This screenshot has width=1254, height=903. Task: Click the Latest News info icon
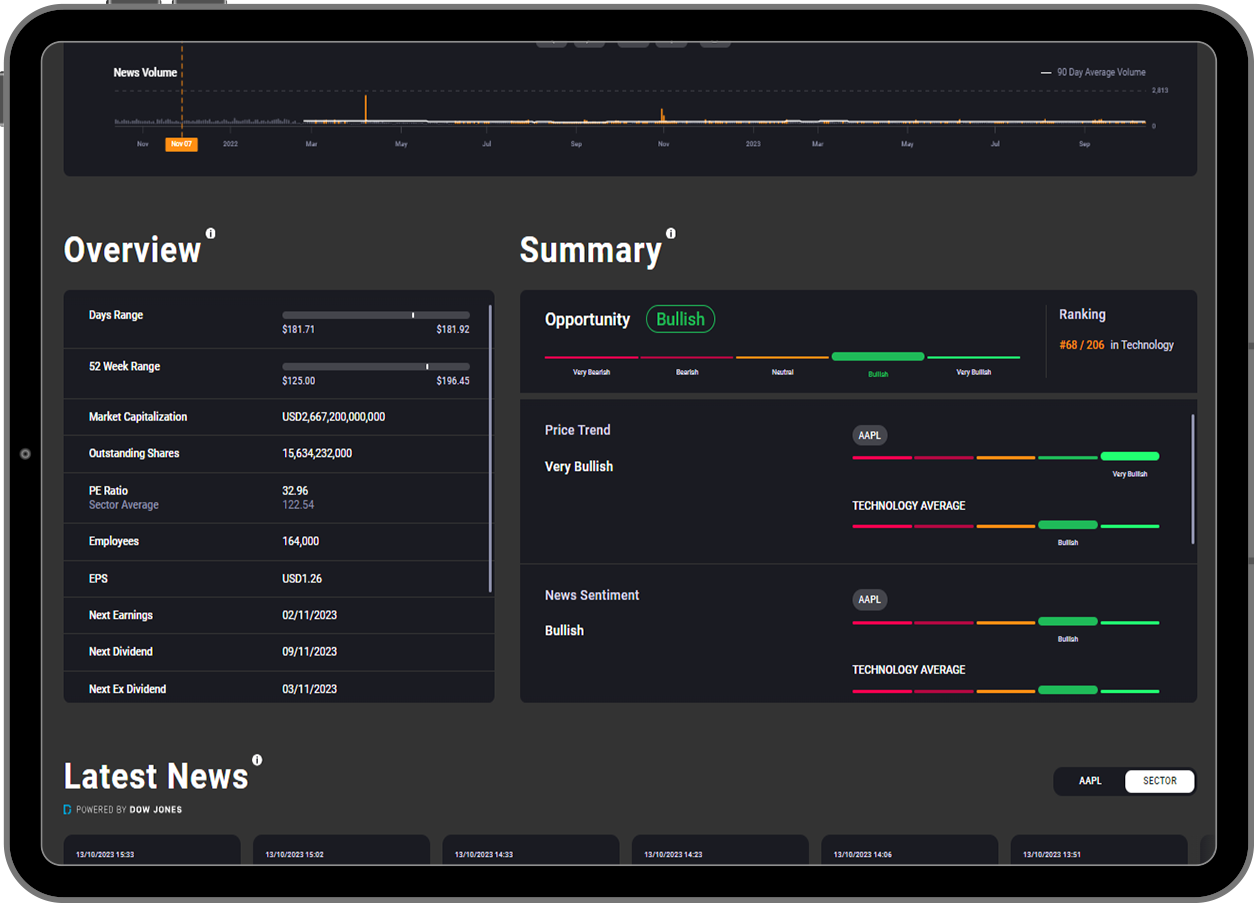259,760
